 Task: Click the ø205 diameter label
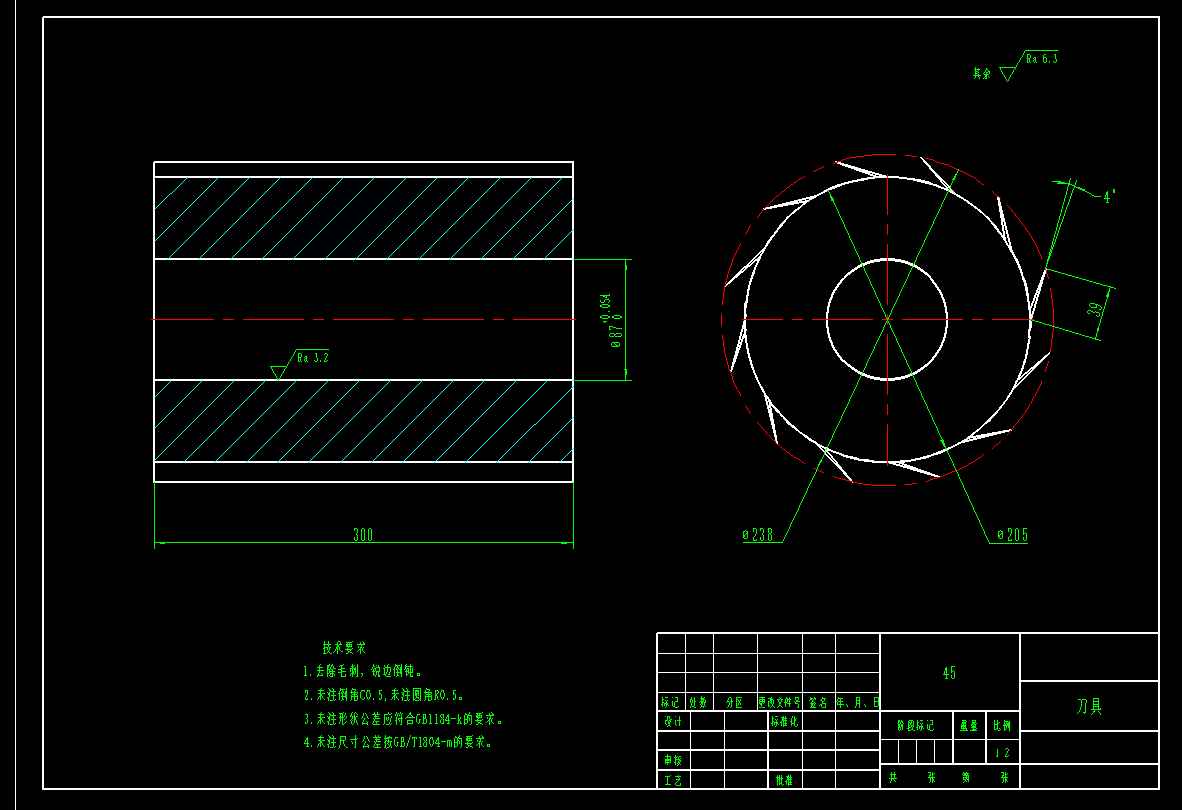[1012, 535]
